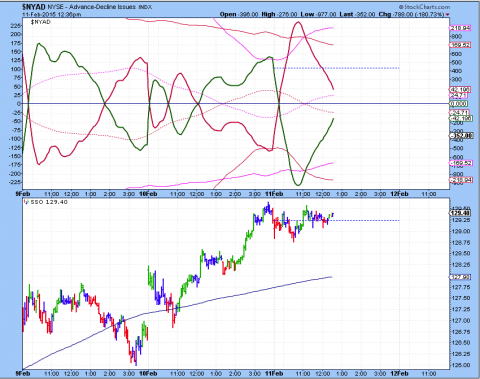This screenshot has height=379, width=480.
Task: Click the 128.50 price axis label
Action: (x=460, y=254)
